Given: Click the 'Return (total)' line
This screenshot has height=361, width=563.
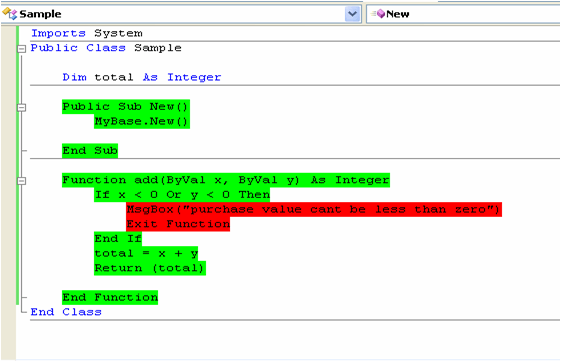Looking at the screenshot, I should click(150, 268).
